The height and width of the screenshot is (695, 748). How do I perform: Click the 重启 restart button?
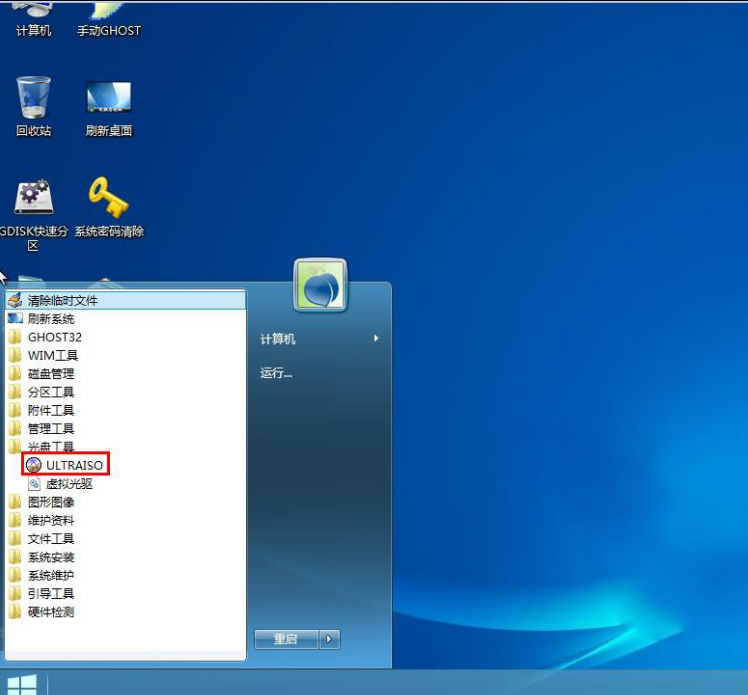coord(286,639)
